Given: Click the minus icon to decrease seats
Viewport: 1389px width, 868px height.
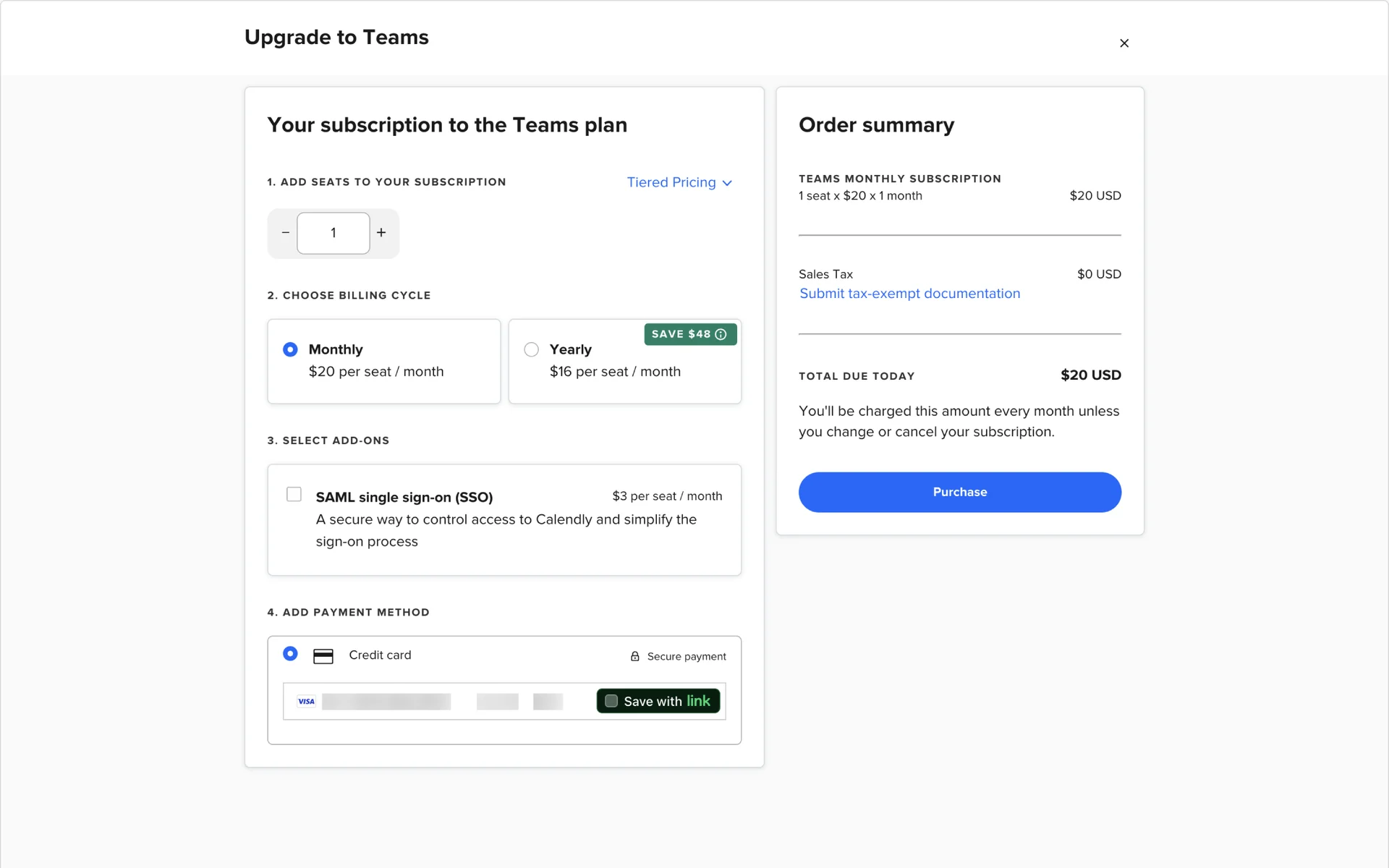Looking at the screenshot, I should tap(285, 233).
